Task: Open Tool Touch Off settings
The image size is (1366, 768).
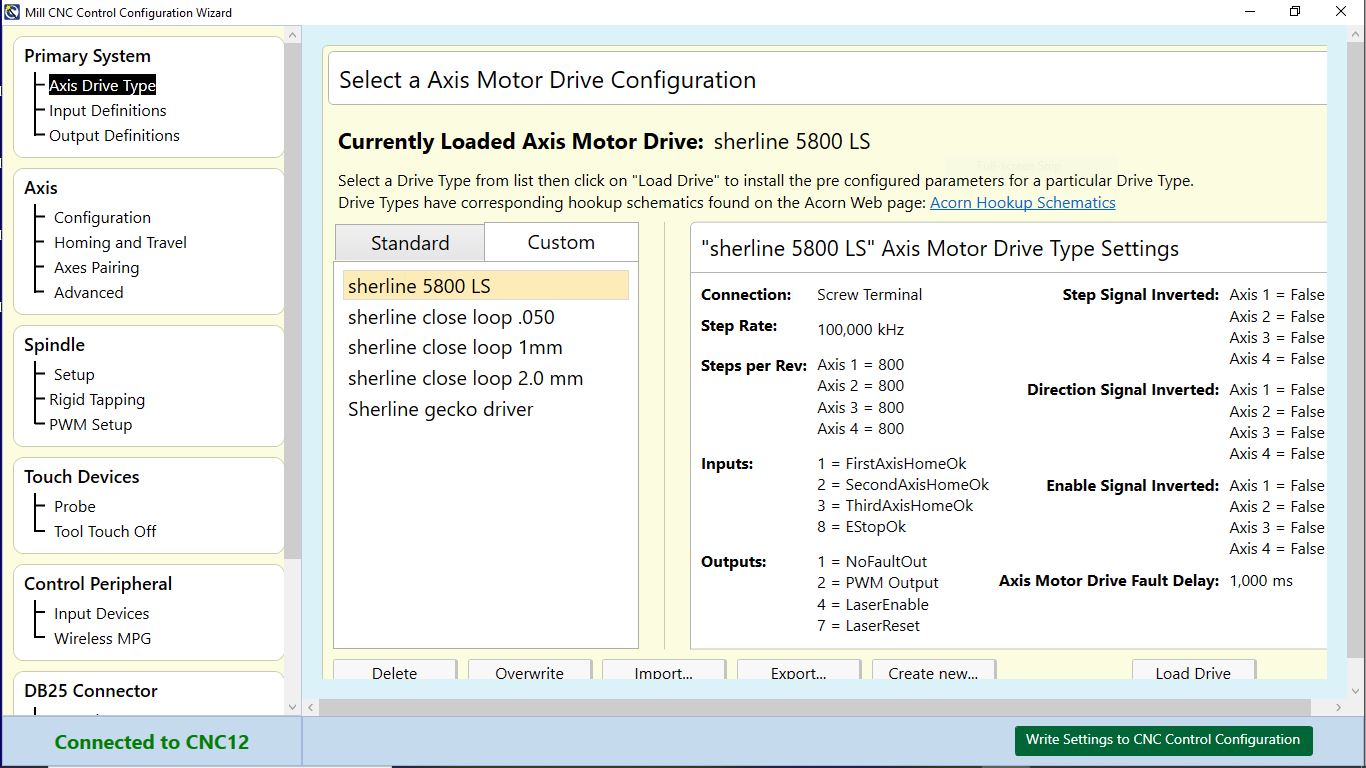Action: pyautogui.click(x=105, y=532)
